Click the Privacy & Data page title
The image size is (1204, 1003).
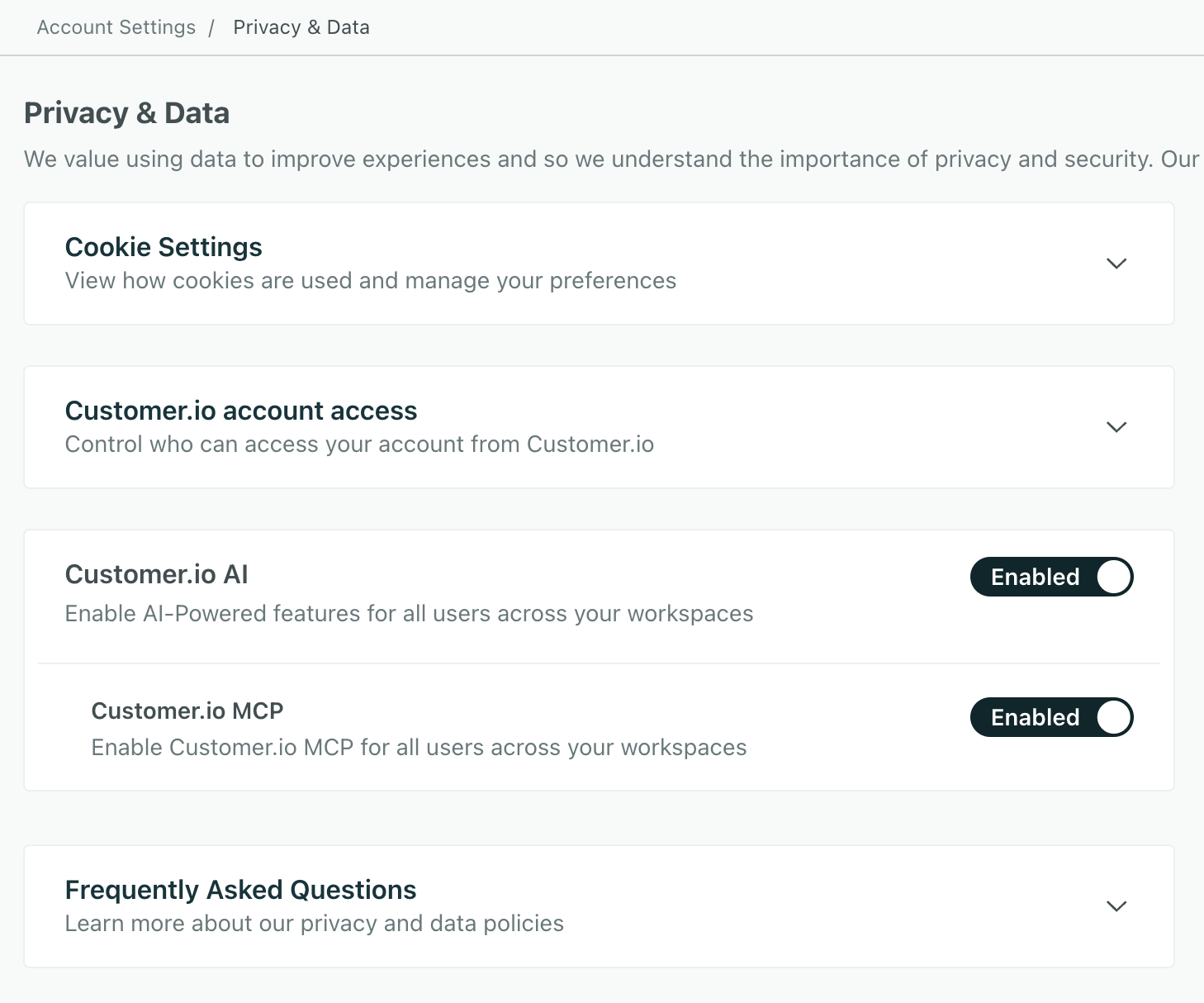(126, 112)
